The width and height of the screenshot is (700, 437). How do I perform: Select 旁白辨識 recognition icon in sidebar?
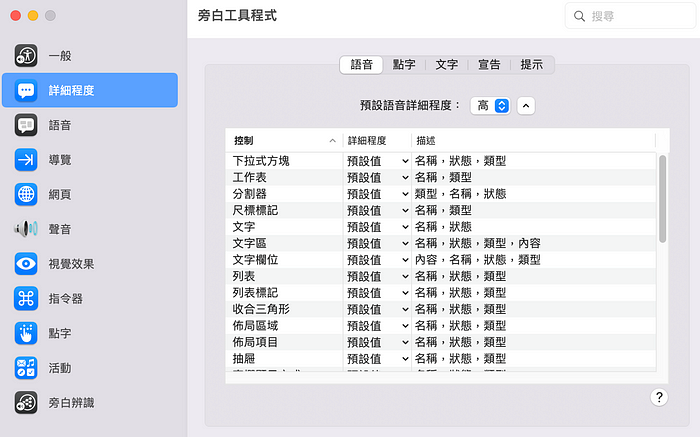pos(26,402)
